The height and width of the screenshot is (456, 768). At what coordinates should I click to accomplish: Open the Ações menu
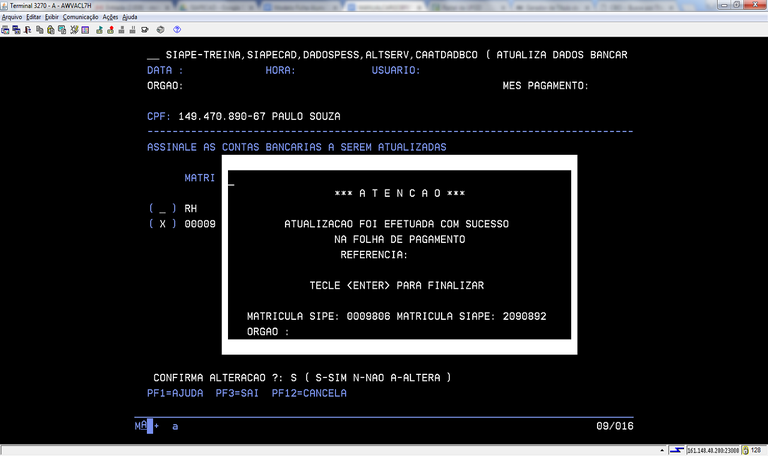[110, 17]
